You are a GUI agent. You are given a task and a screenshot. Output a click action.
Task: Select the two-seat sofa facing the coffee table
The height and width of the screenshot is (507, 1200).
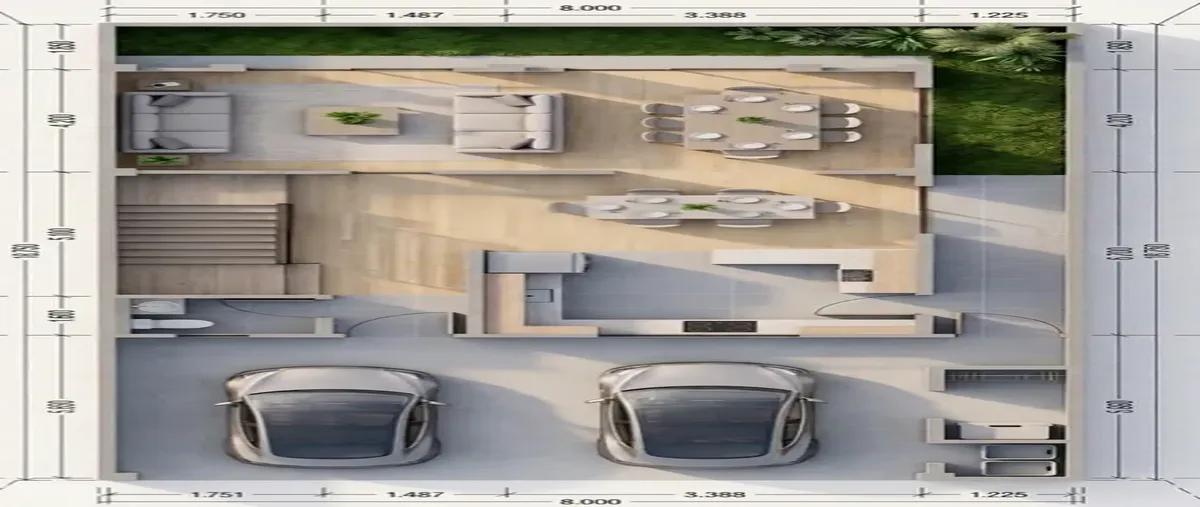coord(508,122)
